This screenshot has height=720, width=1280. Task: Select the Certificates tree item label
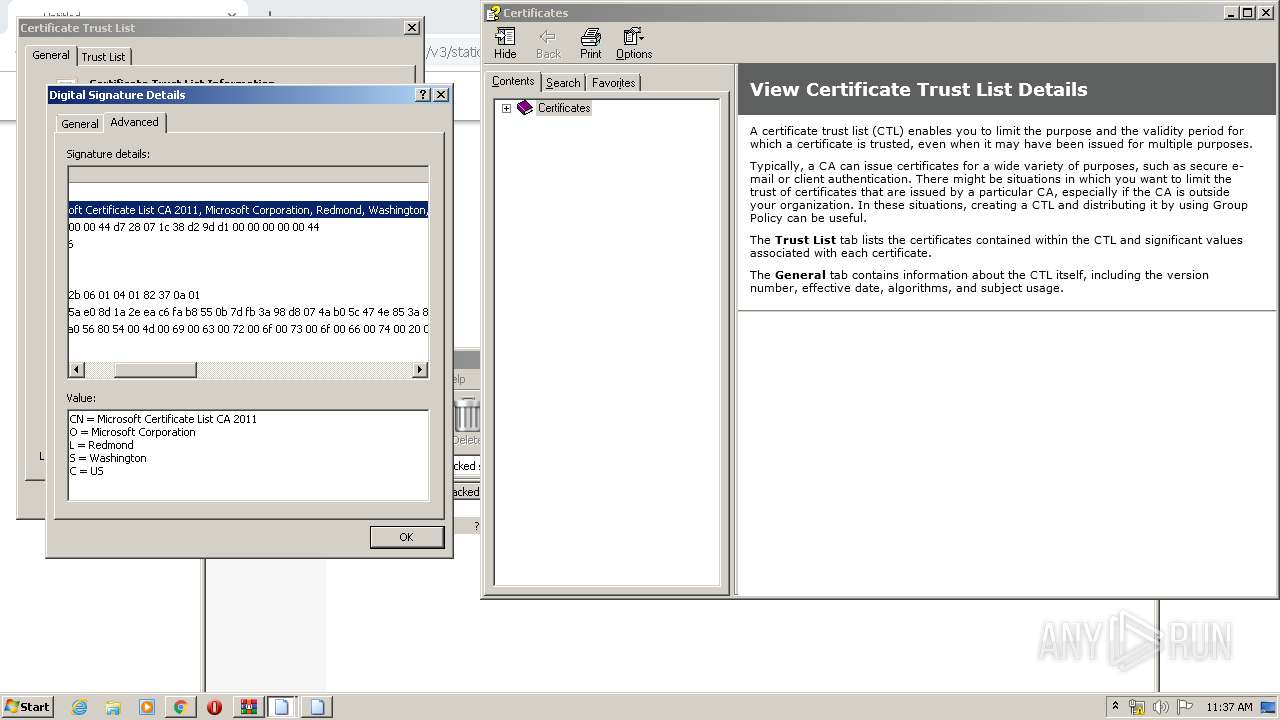(564, 108)
